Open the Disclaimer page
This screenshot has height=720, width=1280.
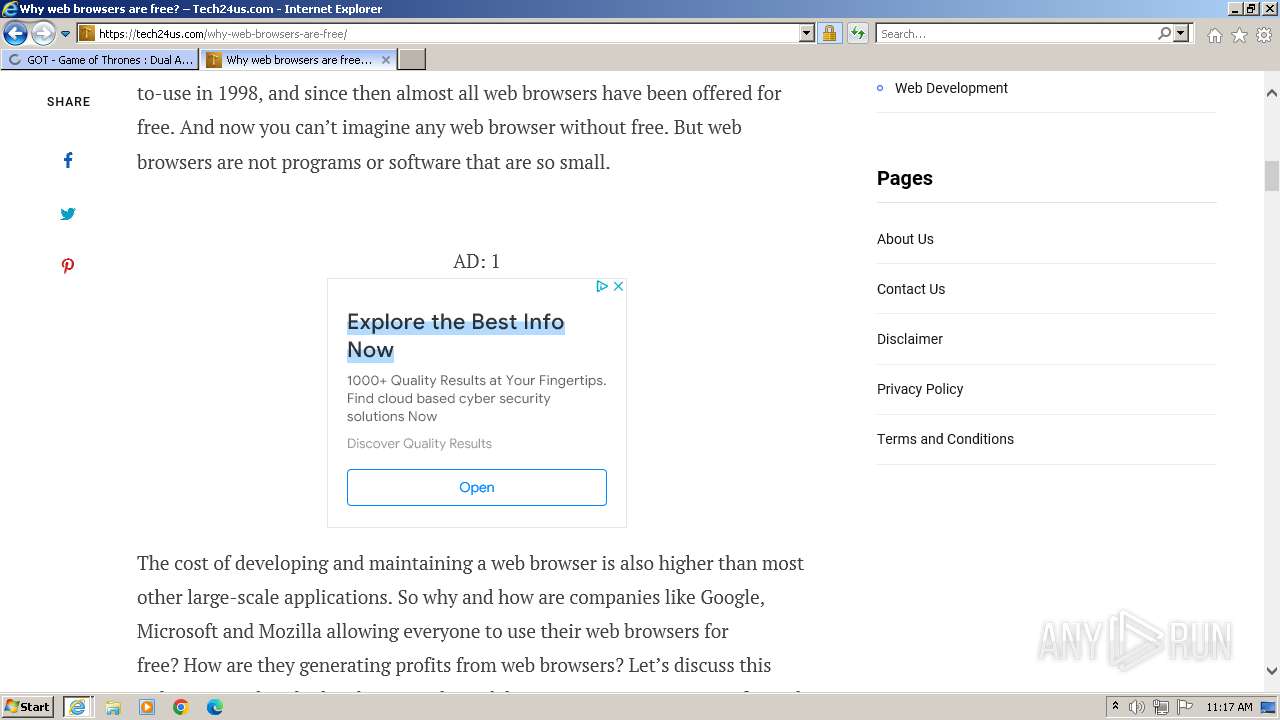910,339
